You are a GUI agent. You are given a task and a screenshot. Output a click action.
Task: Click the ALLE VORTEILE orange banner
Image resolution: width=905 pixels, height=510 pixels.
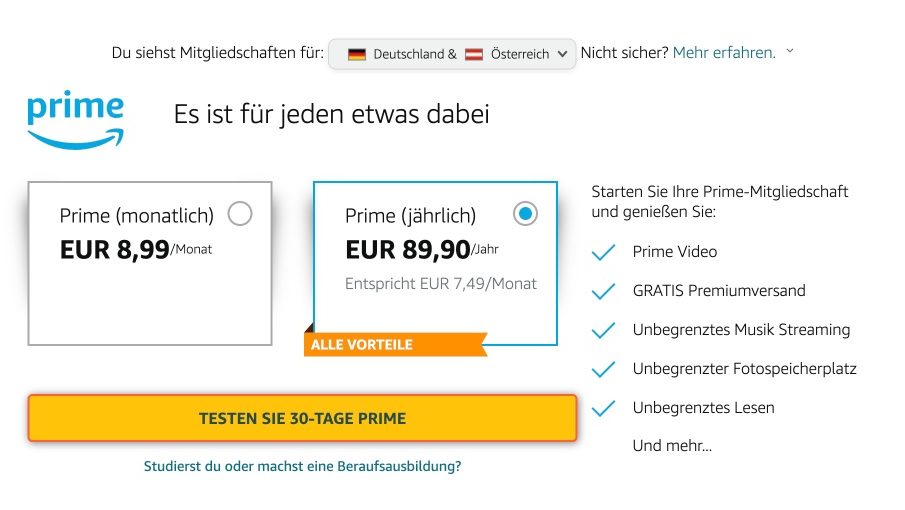point(395,345)
